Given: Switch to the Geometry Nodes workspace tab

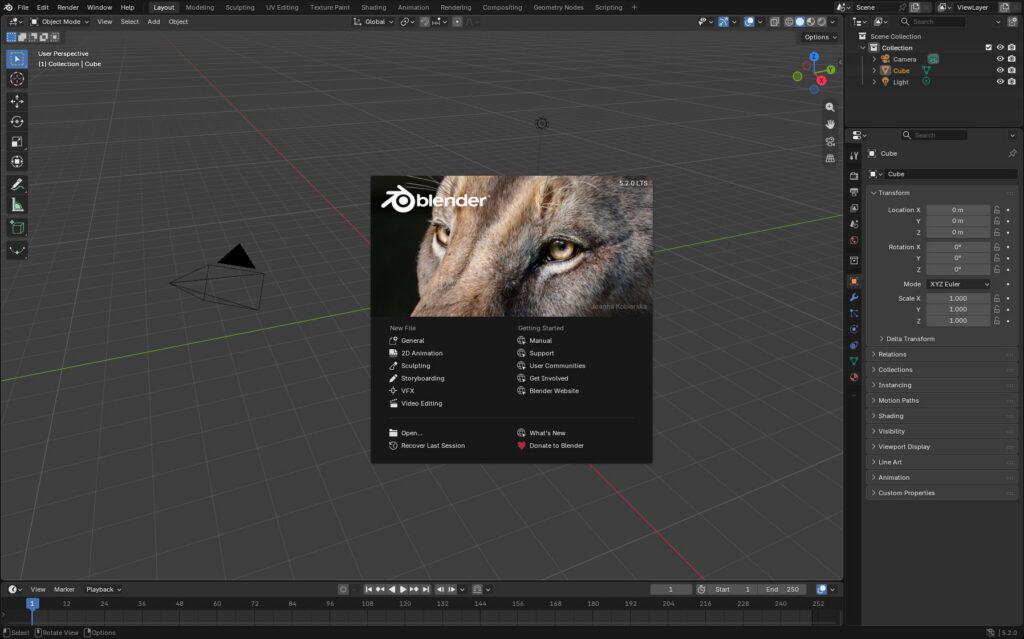Looking at the screenshot, I should click(558, 7).
